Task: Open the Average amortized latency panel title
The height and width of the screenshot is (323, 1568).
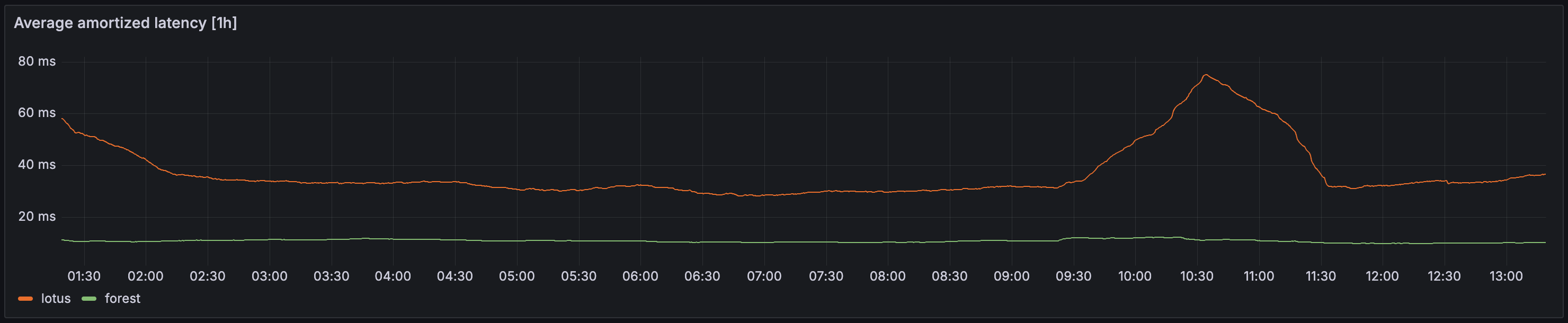Action: point(126,23)
